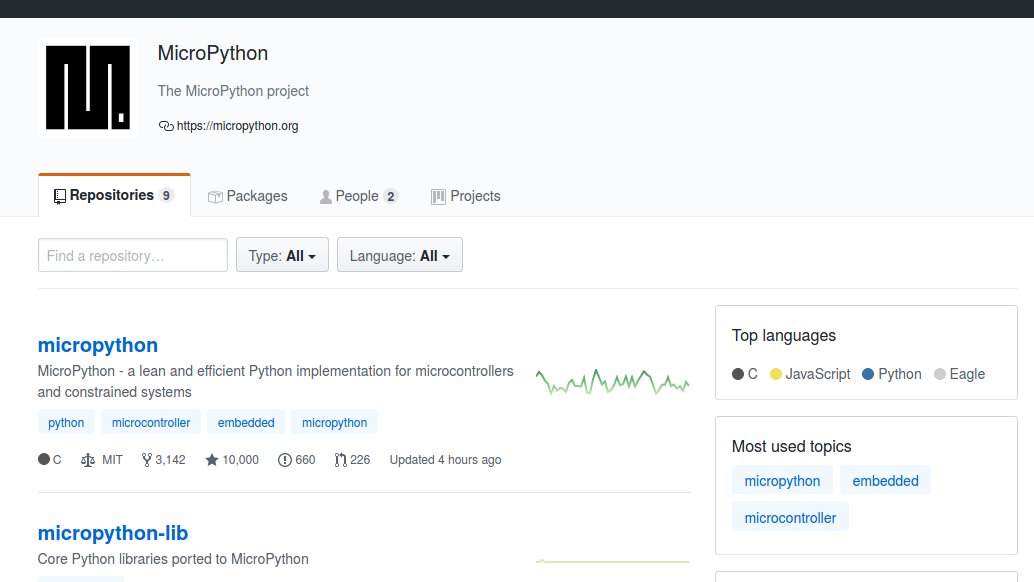Click the MIT license scale icon

pos(88,460)
